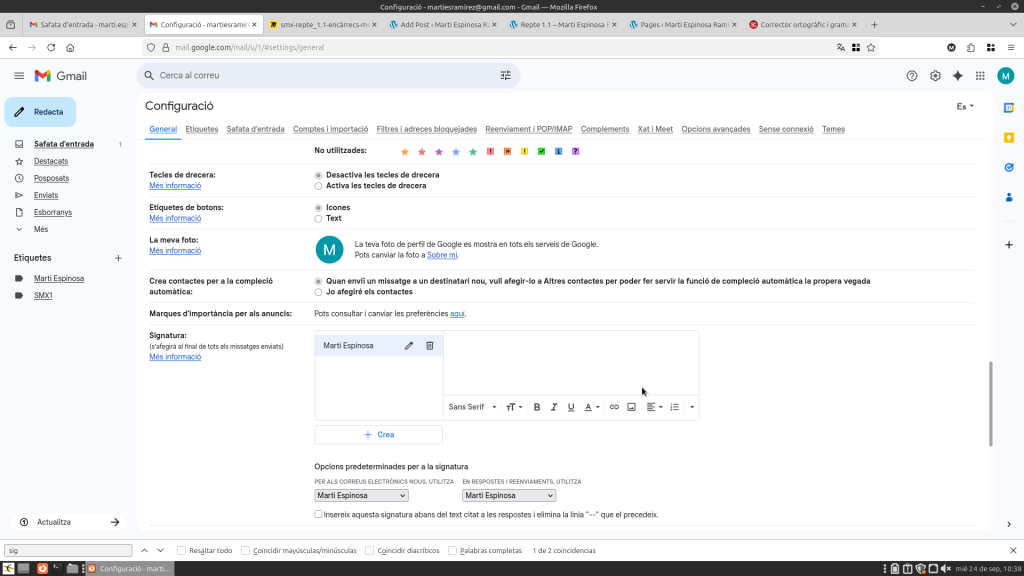Screen dimensions: 1024x576
Task: Open the text color picker in signature toolbar
Action: click(591, 407)
